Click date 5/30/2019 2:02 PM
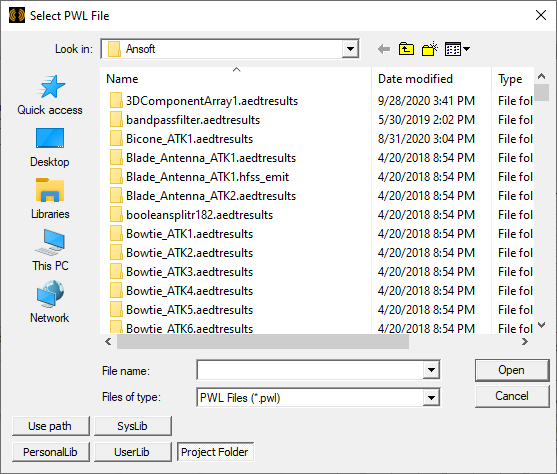Screen dimensions: 557x474 426,120
